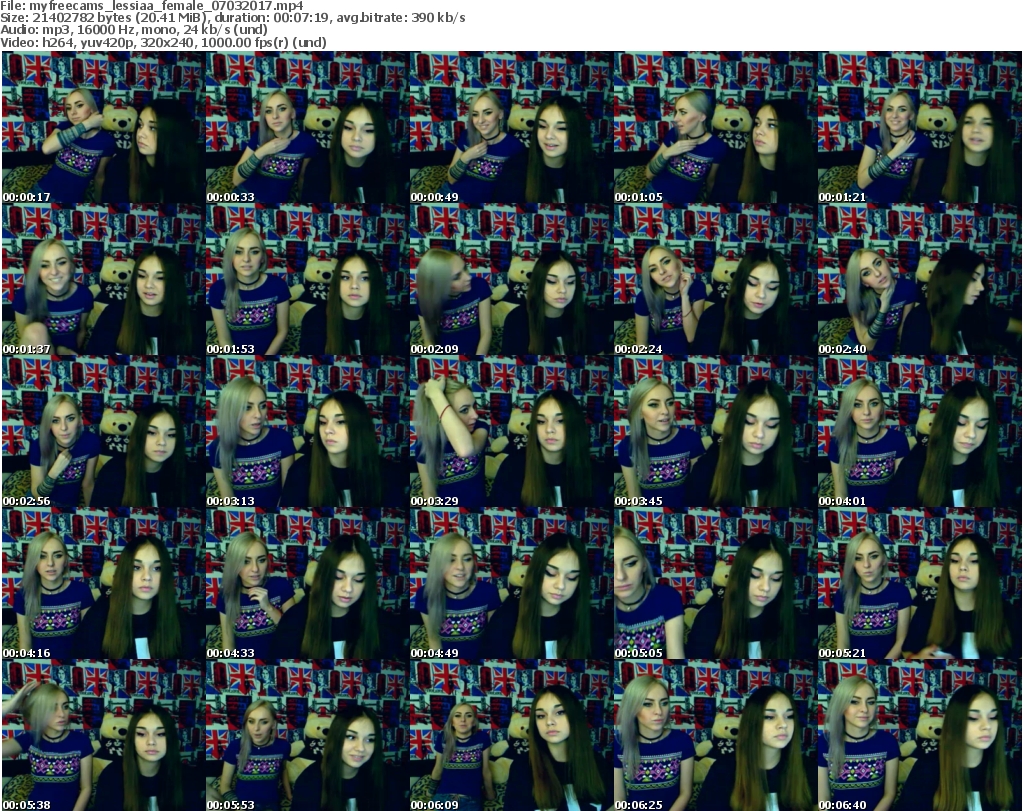Click the file name ending in 07032017.mp4
1024x811 pixels.
[166, 6]
